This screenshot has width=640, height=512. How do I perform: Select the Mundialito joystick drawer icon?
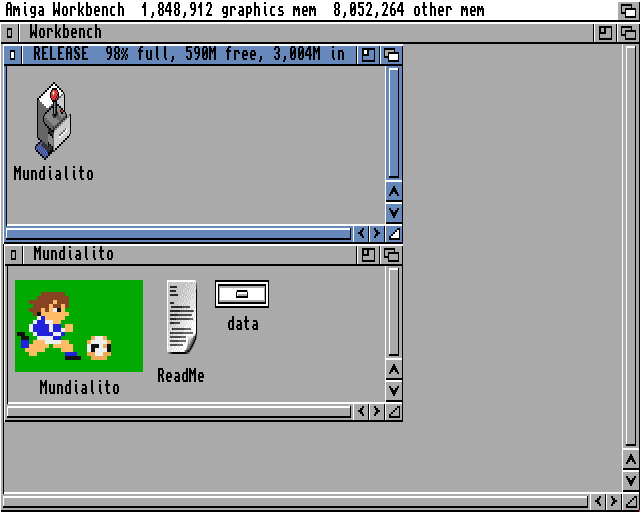[x=53, y=120]
